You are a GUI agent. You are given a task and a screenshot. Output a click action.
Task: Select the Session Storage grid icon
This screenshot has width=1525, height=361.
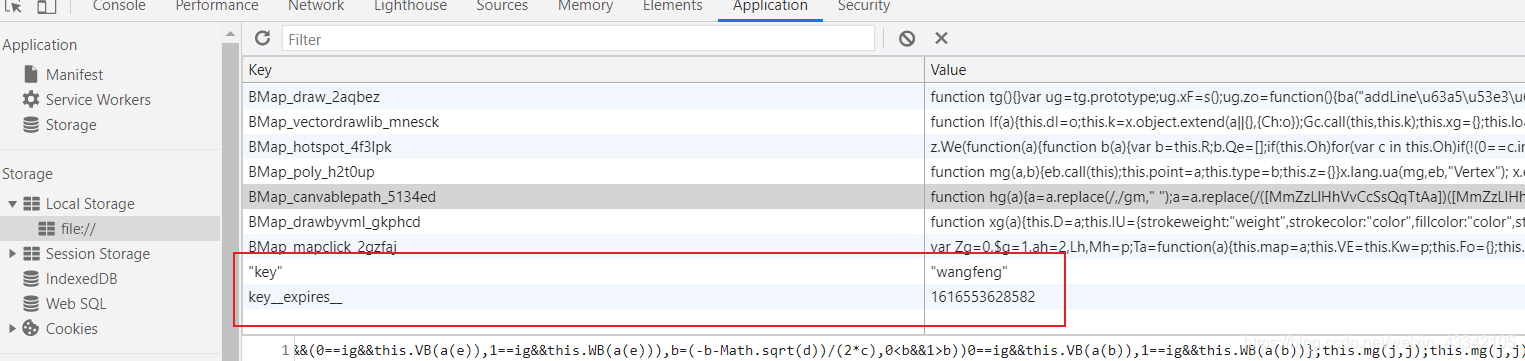pos(31,253)
